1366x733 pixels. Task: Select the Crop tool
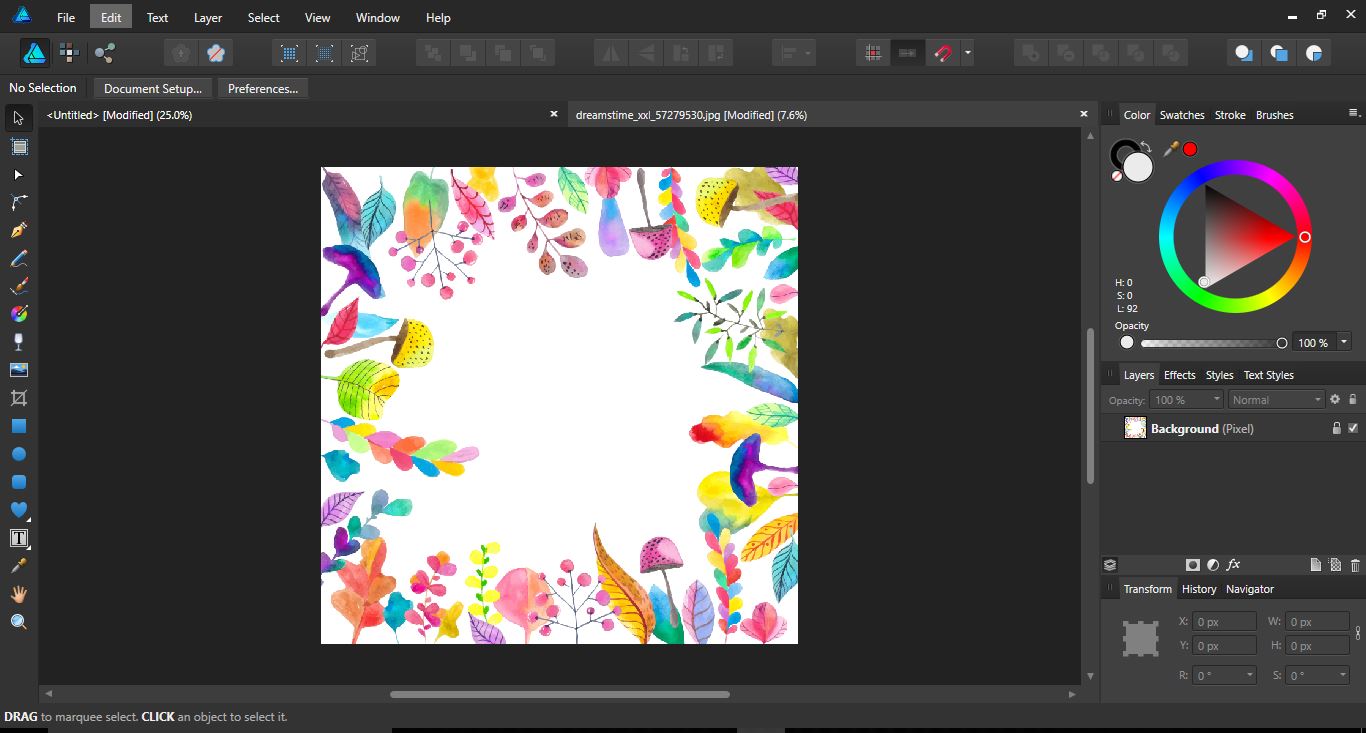(x=18, y=397)
